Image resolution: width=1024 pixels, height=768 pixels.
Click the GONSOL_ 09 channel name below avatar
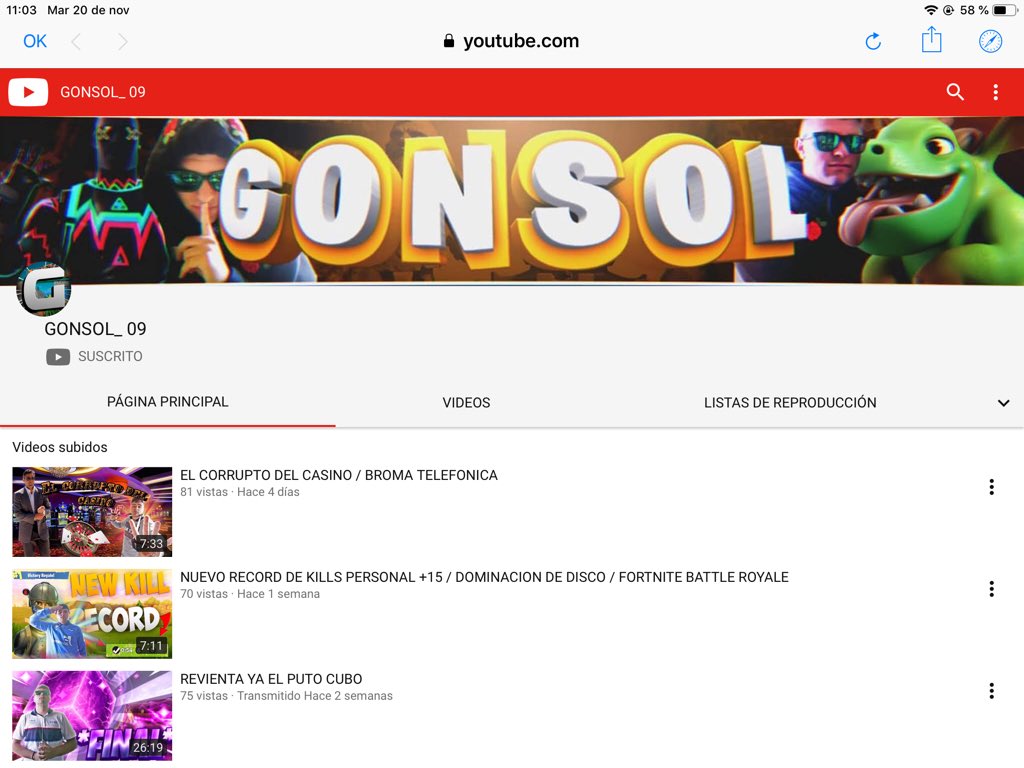point(95,329)
